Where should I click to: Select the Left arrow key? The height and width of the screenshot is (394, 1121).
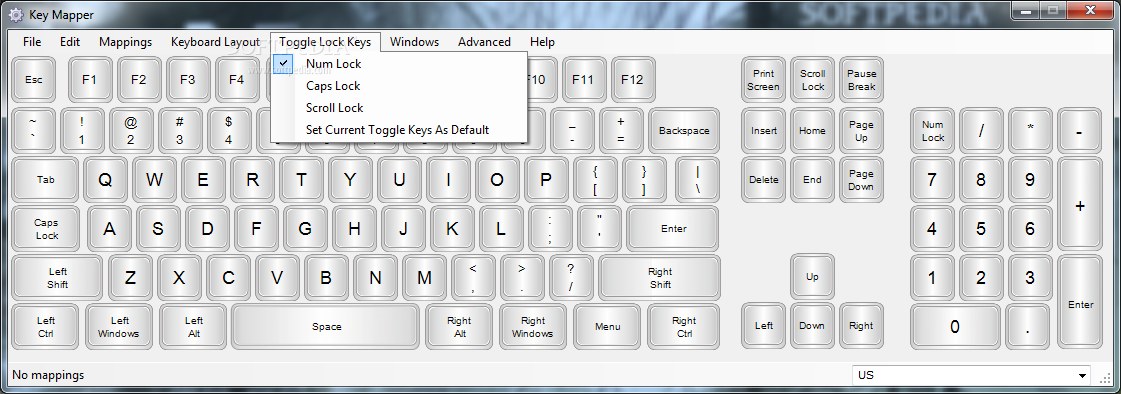(764, 325)
